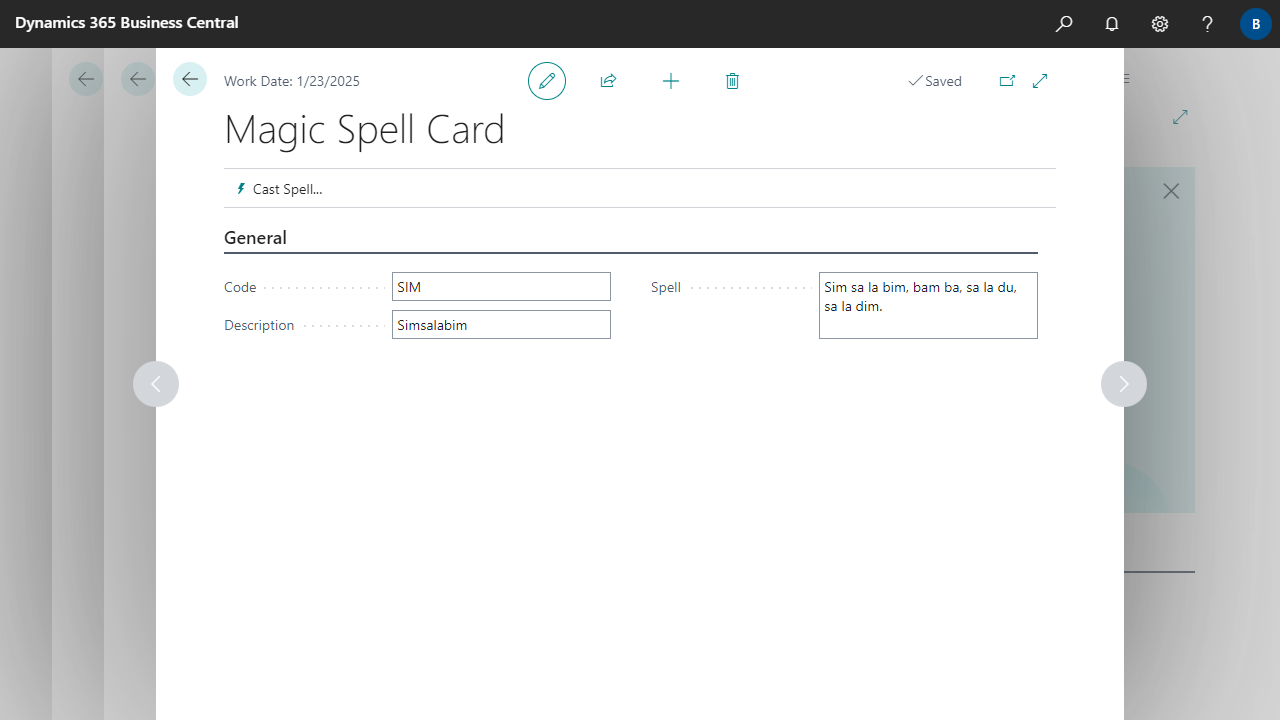The image size is (1280, 720).
Task: Expand the card page to full width
Action: coord(1040,81)
